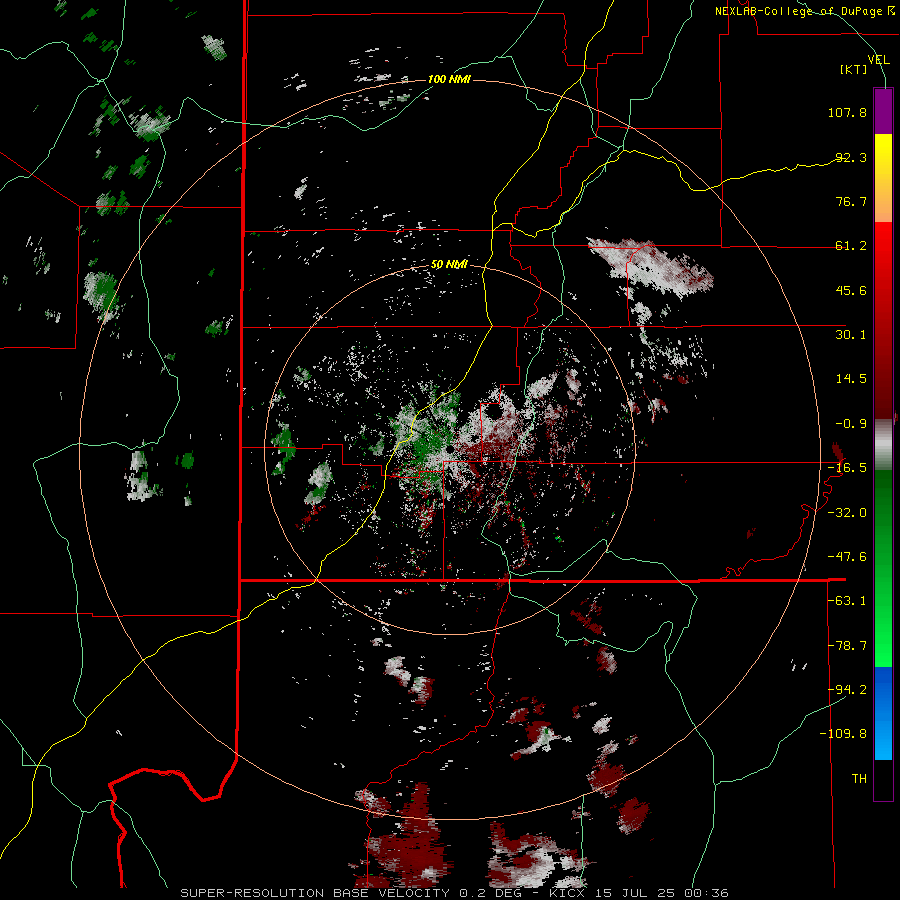Click the 30.1 velocity scale value
Screen dimensions: 900x900
851,335
